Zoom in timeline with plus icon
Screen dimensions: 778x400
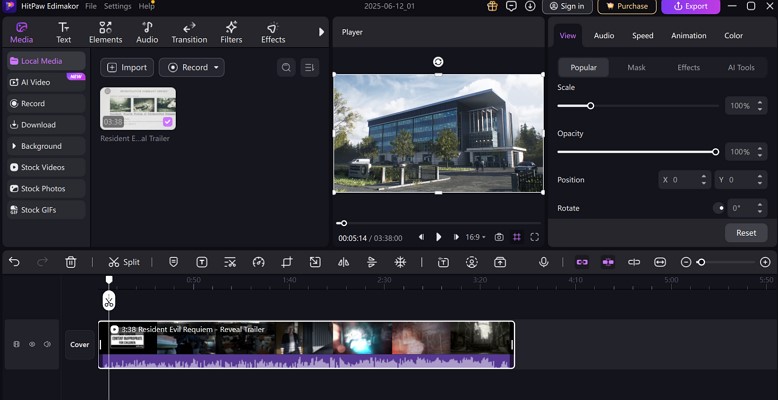(765, 262)
